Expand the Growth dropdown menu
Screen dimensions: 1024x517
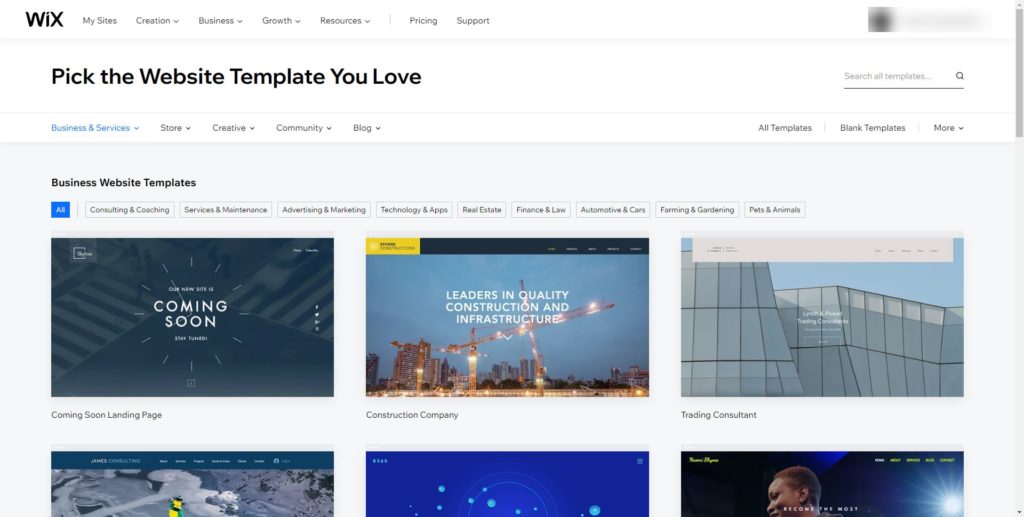[x=281, y=21]
